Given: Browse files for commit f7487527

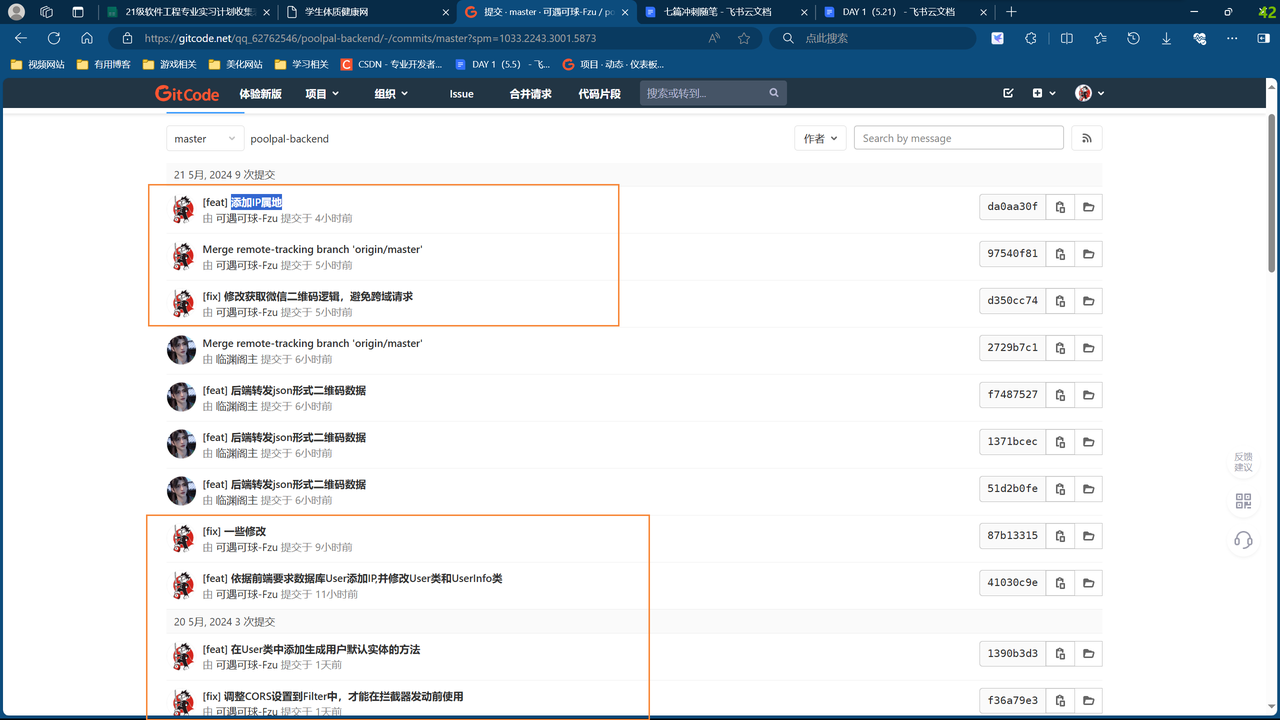Looking at the screenshot, I should point(1088,395).
